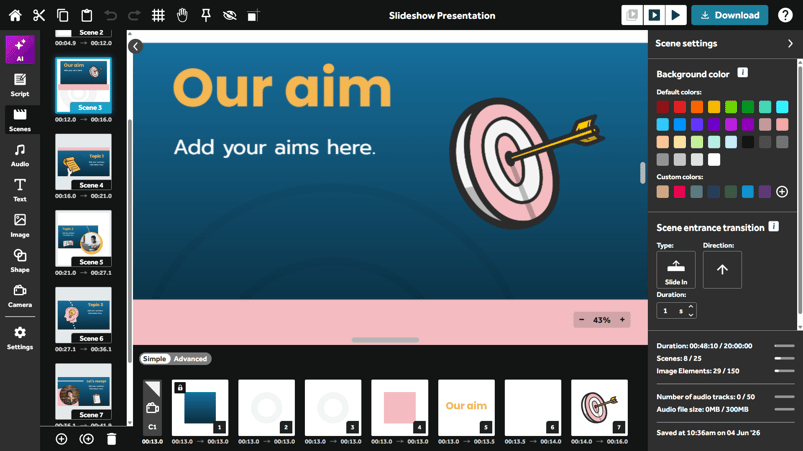The width and height of the screenshot is (803, 451).
Task: Go to the home screen icon
Action: (x=15, y=15)
